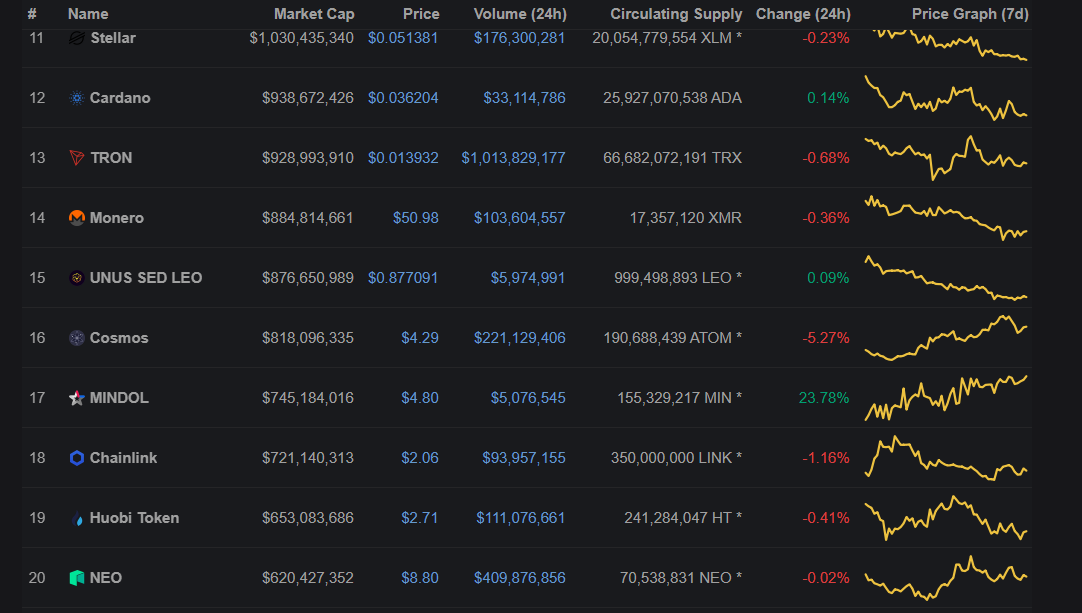The image size is (1082, 613).
Task: Sort by Volume (24h) column header
Action: 520,14
